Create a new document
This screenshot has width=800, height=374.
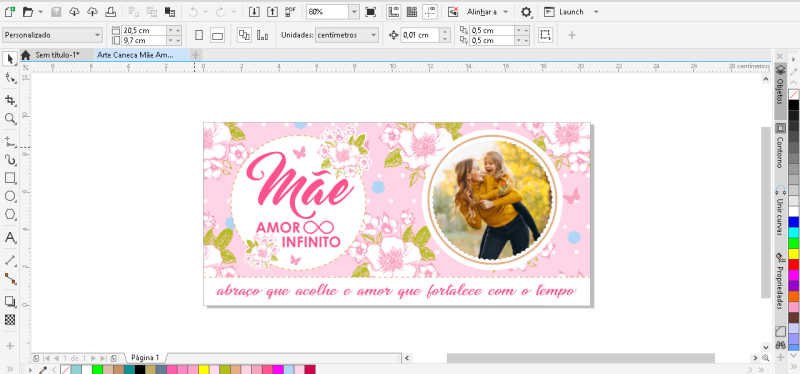(9, 11)
